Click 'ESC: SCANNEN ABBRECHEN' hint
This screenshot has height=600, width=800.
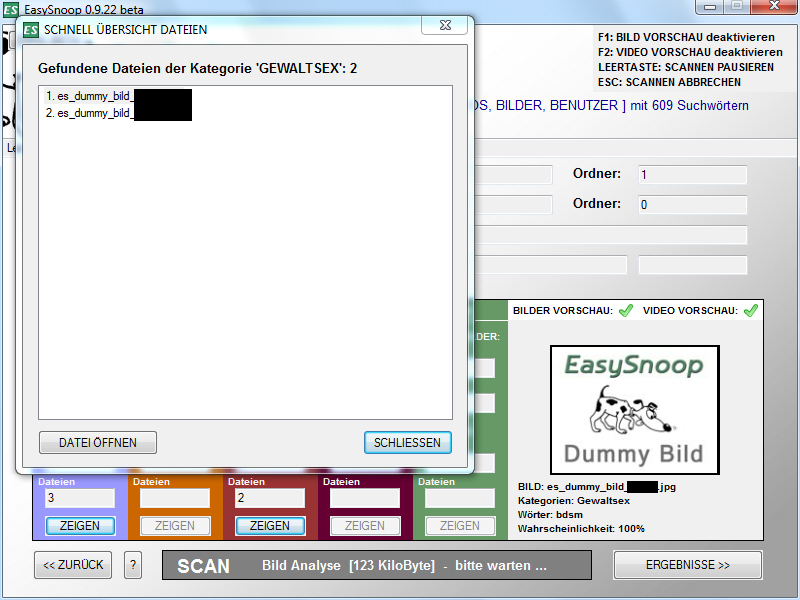click(x=669, y=82)
